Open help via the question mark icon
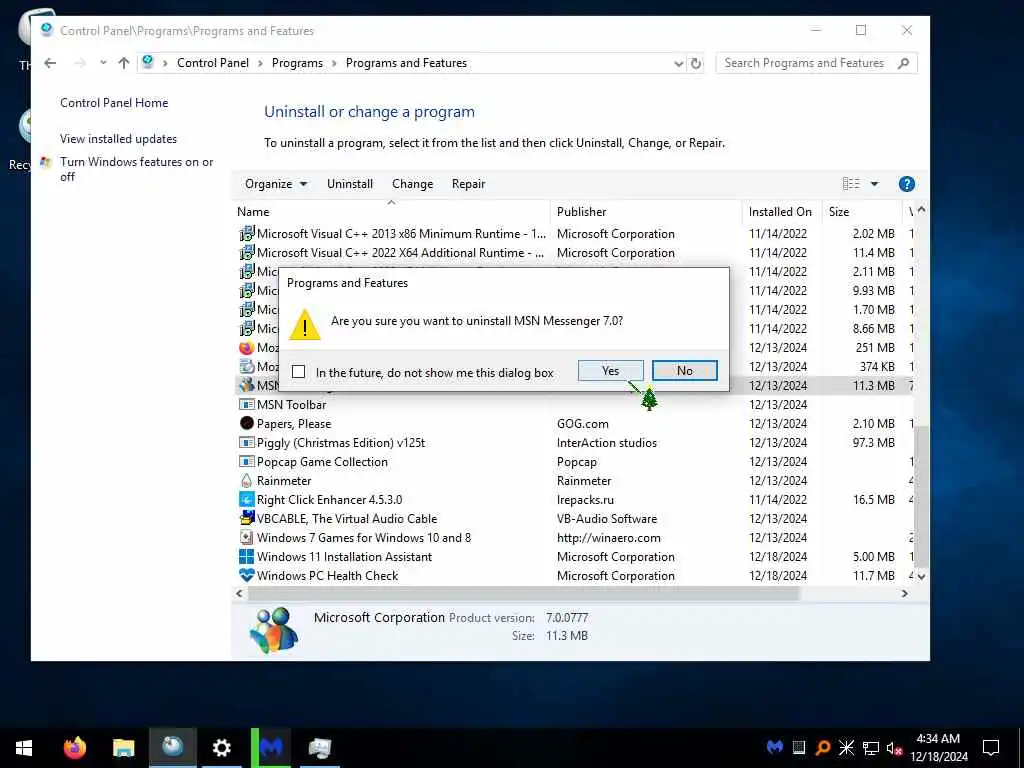 click(x=906, y=184)
